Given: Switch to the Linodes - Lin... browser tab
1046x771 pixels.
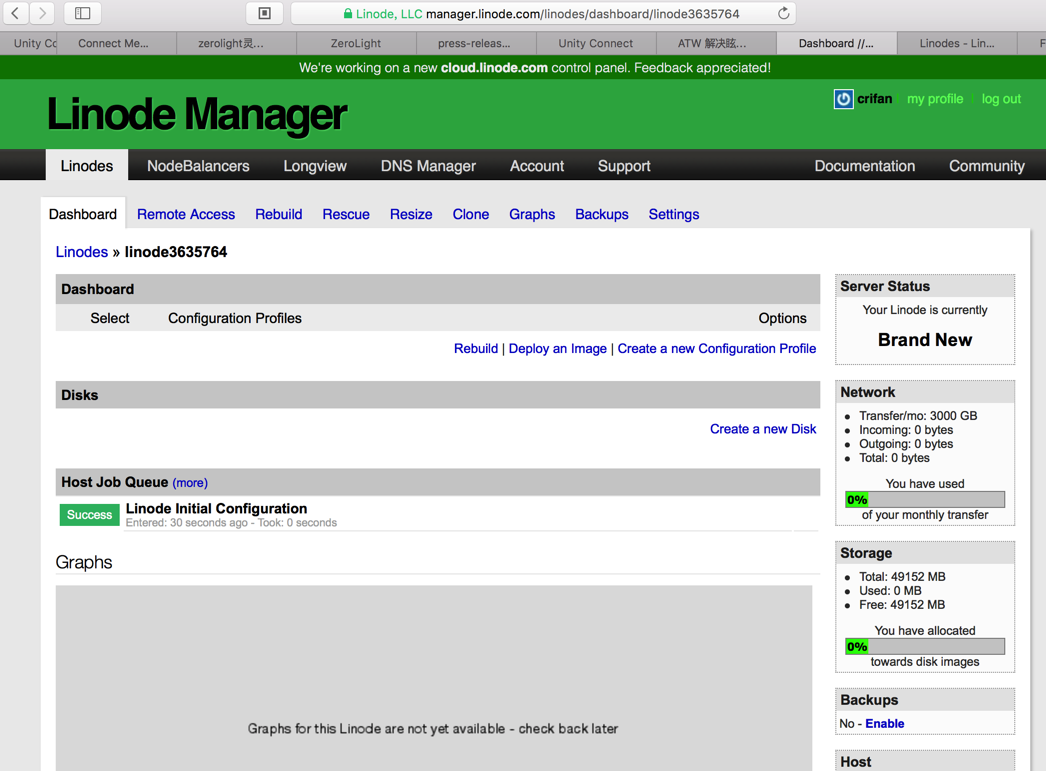Looking at the screenshot, I should tap(957, 43).
